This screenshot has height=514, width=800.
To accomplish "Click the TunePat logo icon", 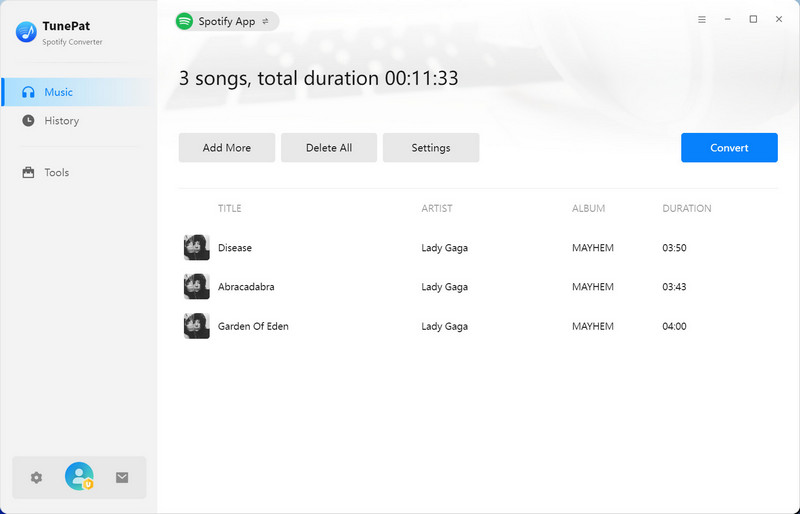I will click(x=26, y=33).
